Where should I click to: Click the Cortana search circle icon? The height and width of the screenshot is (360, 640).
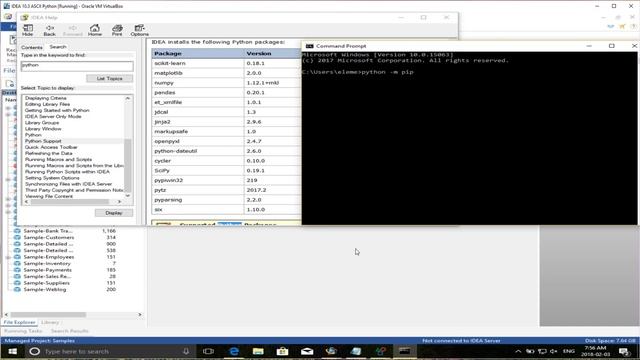point(34,351)
